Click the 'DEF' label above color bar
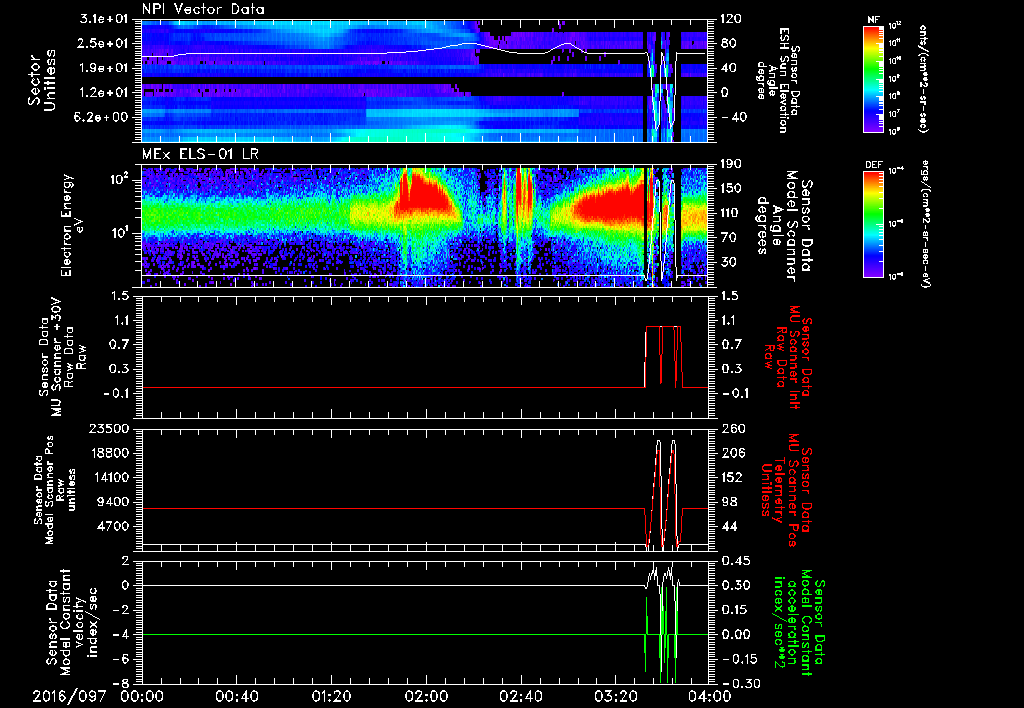Screen dimensions: 1024x708 click(873, 165)
